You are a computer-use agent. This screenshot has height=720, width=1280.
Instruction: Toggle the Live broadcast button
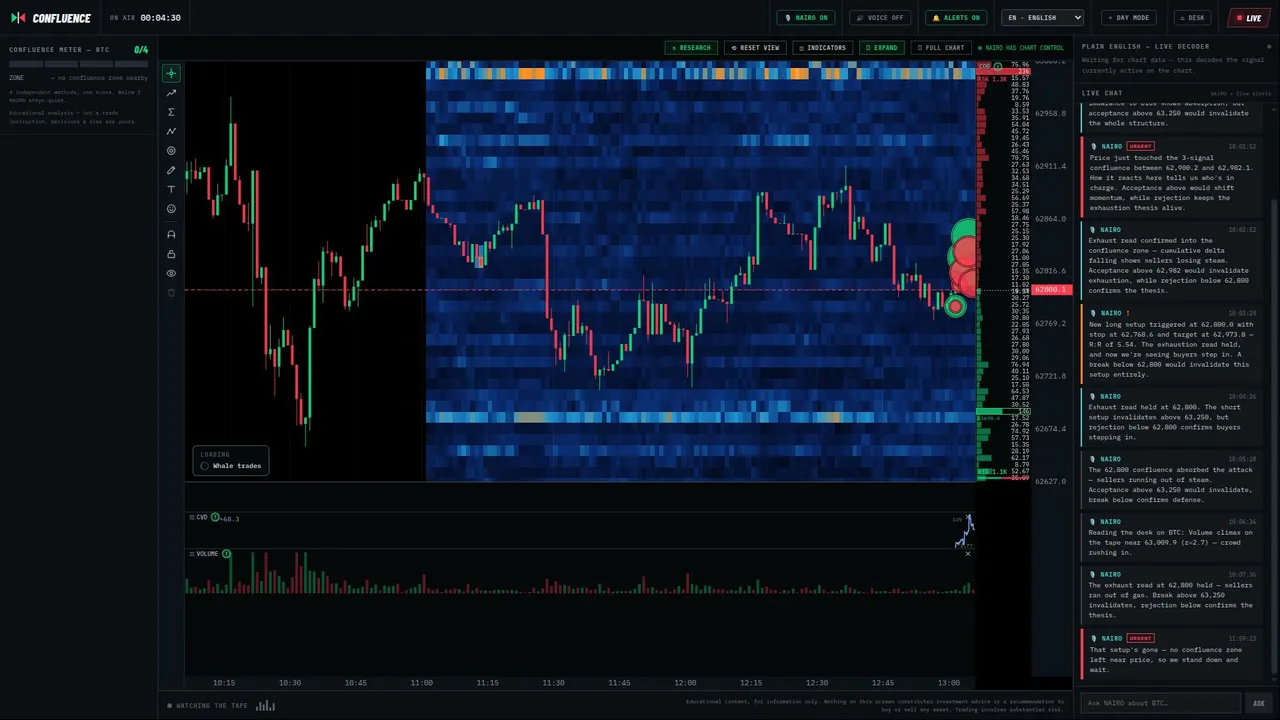[1249, 18]
